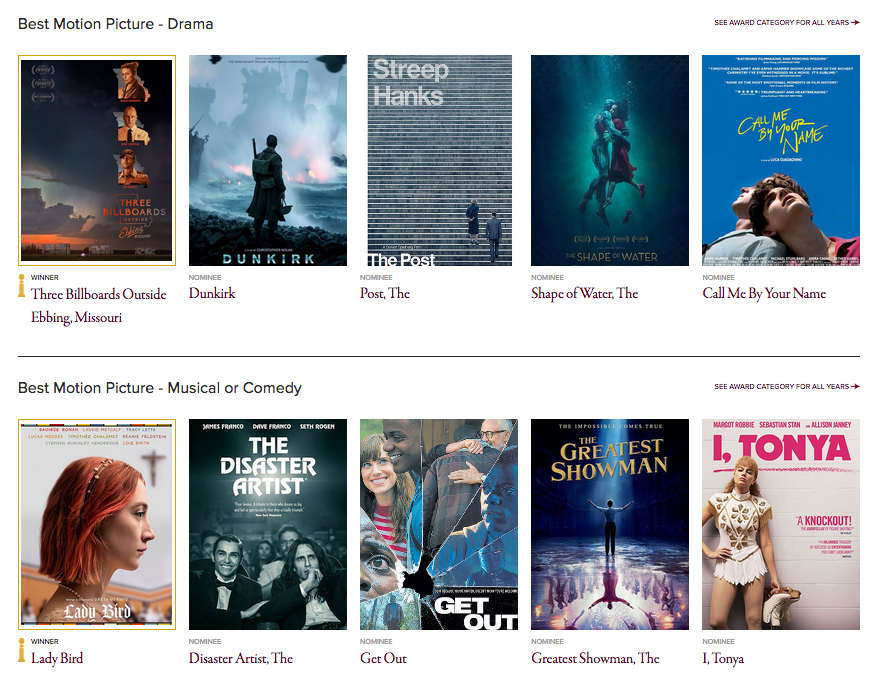Open the 'Greatest Showman, The' title link

595,659
